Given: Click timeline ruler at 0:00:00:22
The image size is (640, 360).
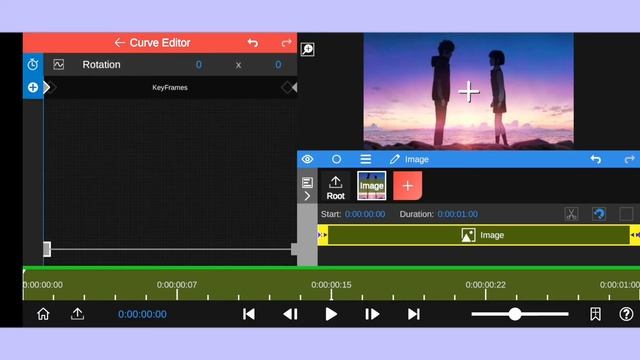Looking at the screenshot, I should 485,286.
